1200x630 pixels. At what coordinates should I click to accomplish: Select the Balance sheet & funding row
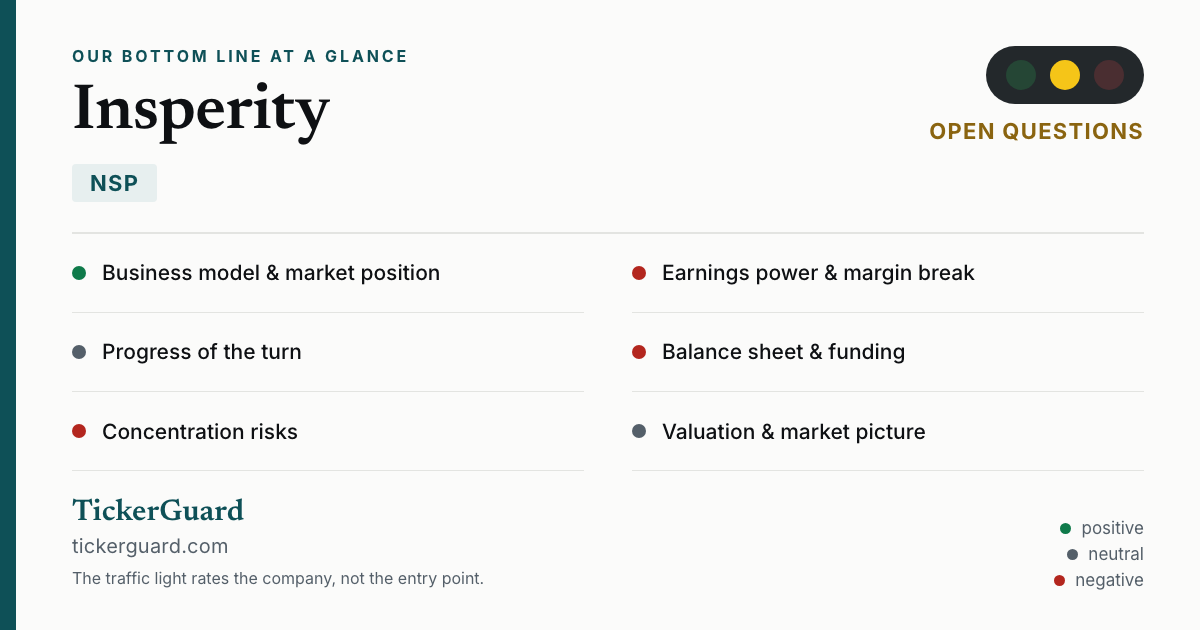click(888, 352)
